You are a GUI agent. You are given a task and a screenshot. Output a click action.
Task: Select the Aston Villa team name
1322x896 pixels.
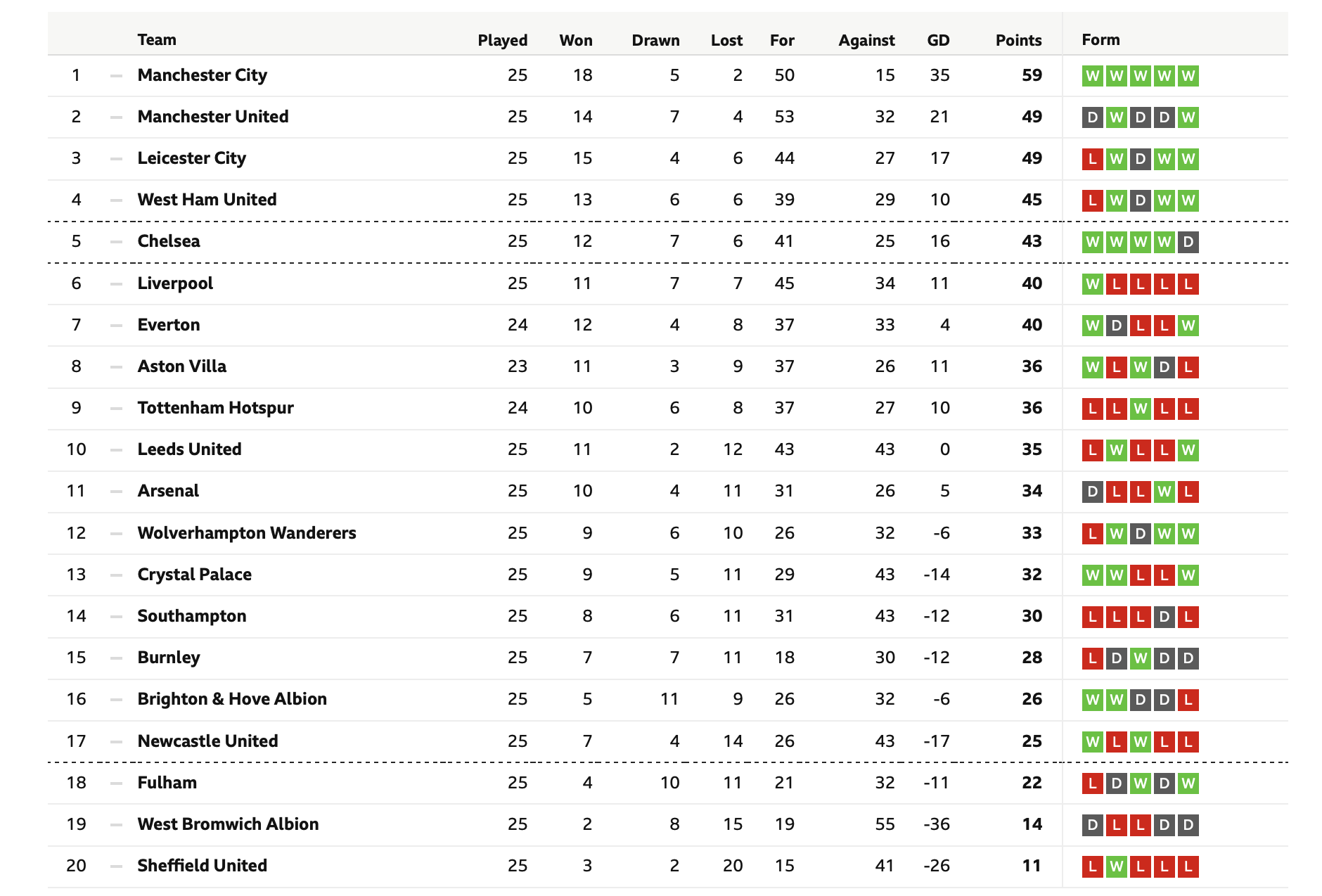pos(182,366)
